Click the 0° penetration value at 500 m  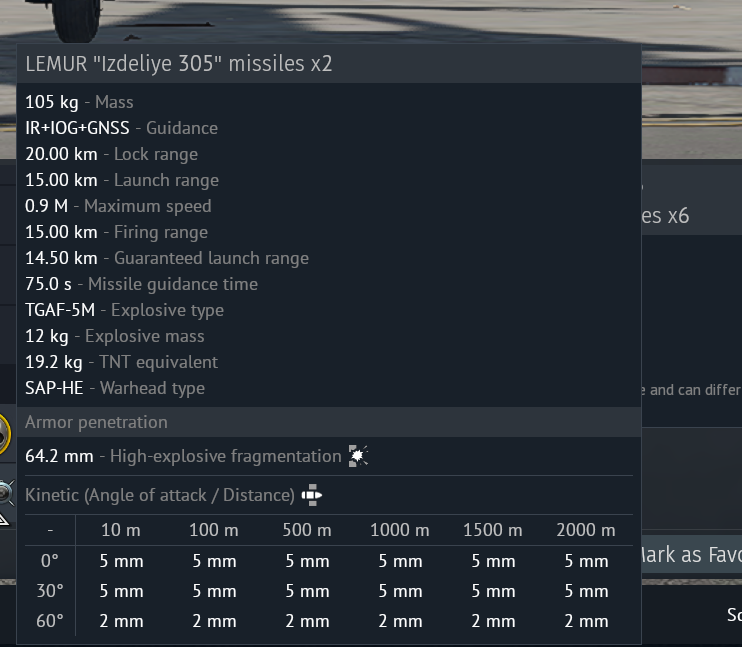pos(307,561)
